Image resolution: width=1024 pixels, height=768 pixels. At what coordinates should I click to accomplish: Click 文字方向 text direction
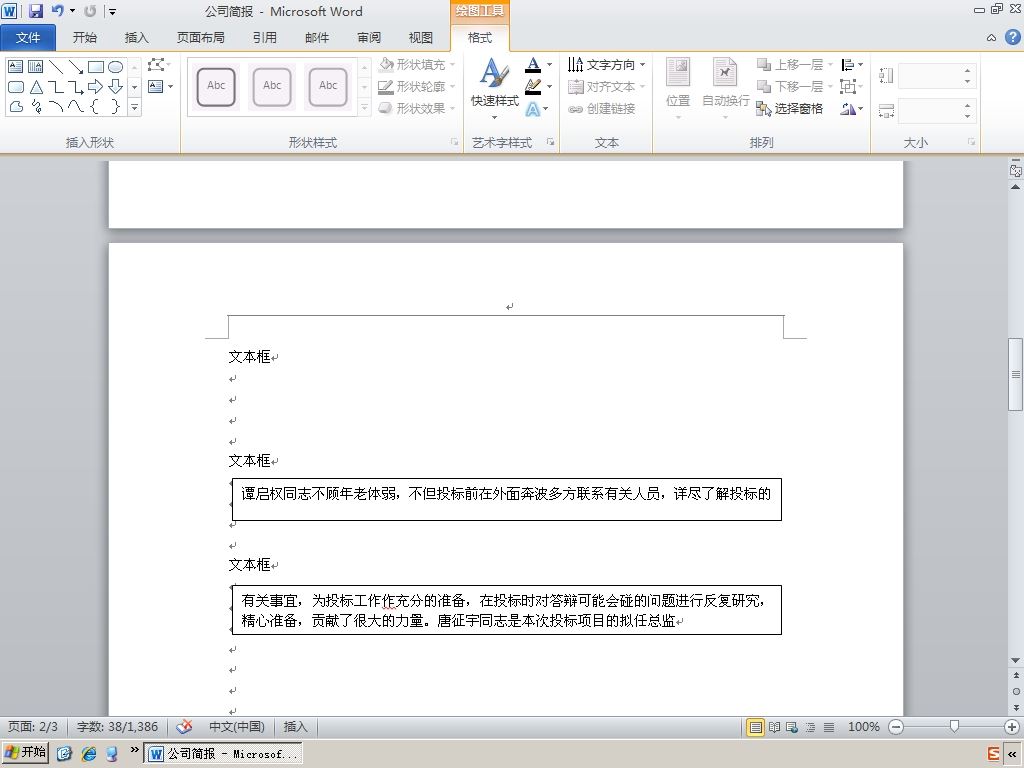tap(606, 65)
